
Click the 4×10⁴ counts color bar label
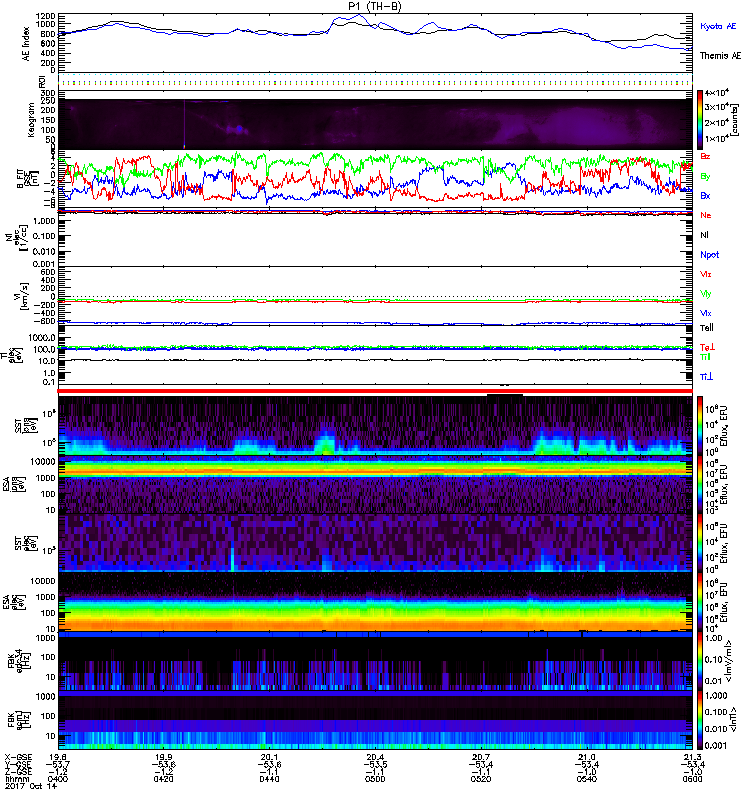[717, 93]
